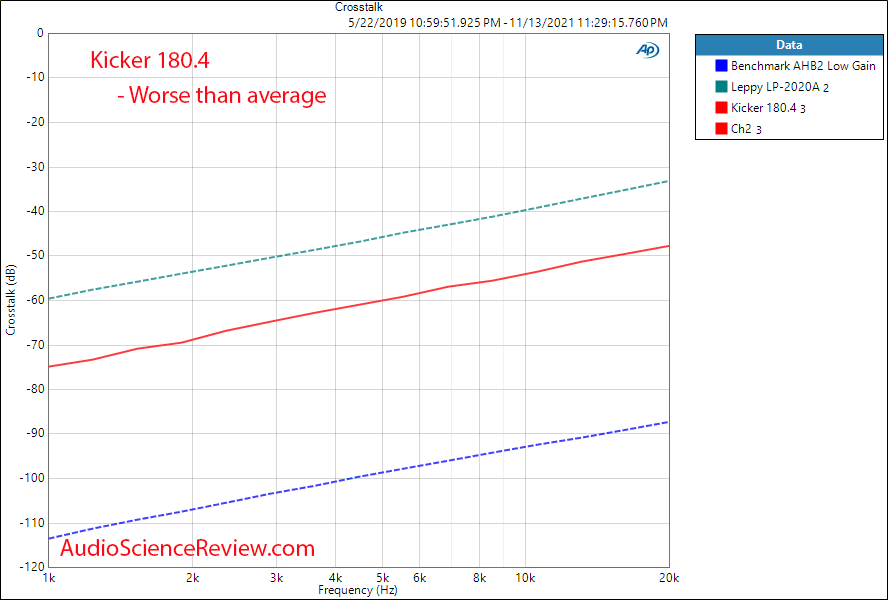This screenshot has height=600, width=888.
Task: Click the -70 dB tick label
Action: (x=33, y=345)
